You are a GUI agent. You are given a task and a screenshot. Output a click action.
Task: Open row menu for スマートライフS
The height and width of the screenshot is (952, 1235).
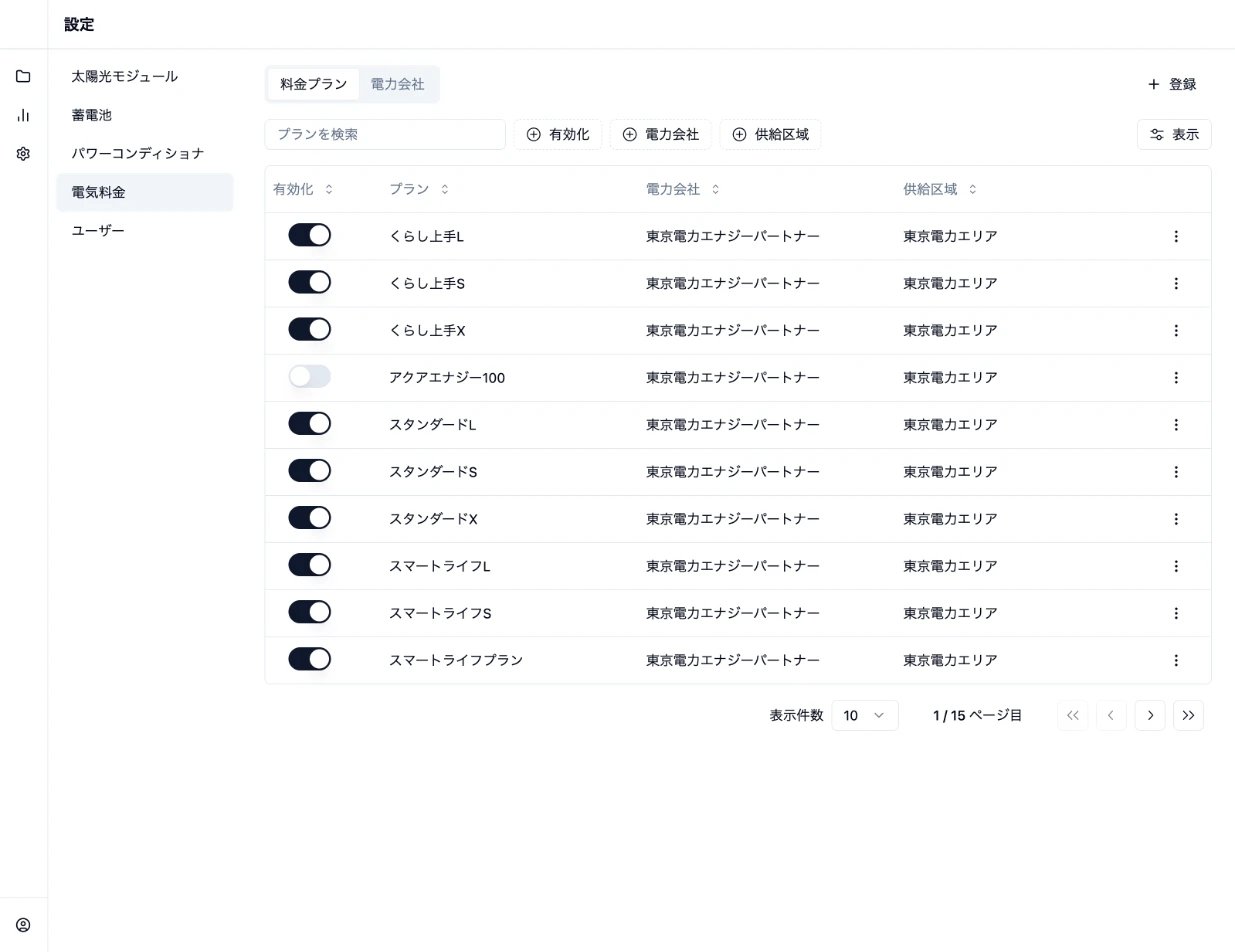coord(1176,613)
